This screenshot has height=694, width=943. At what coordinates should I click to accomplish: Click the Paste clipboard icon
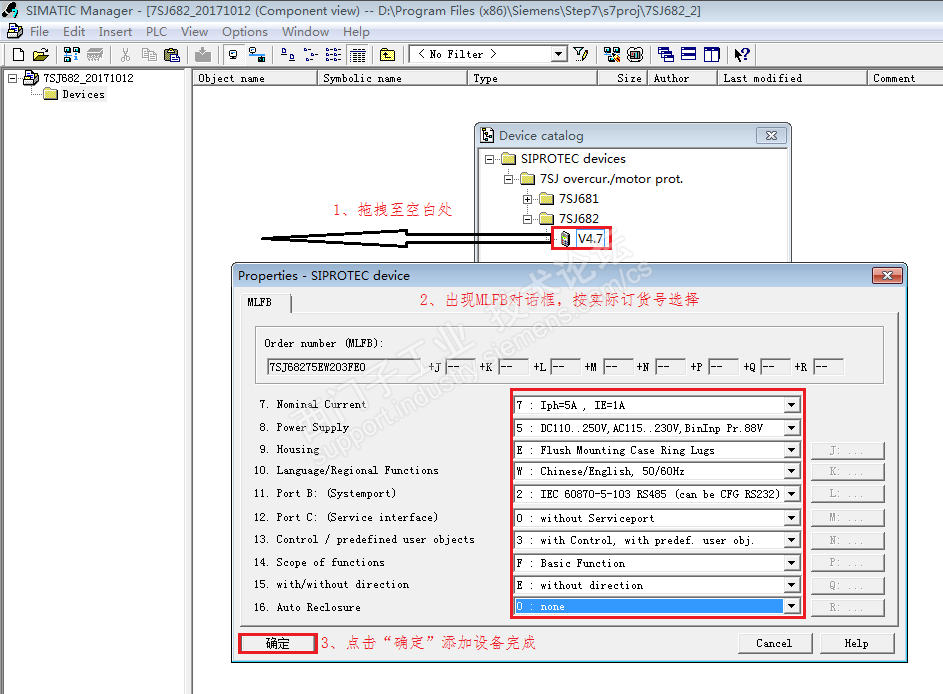point(172,55)
